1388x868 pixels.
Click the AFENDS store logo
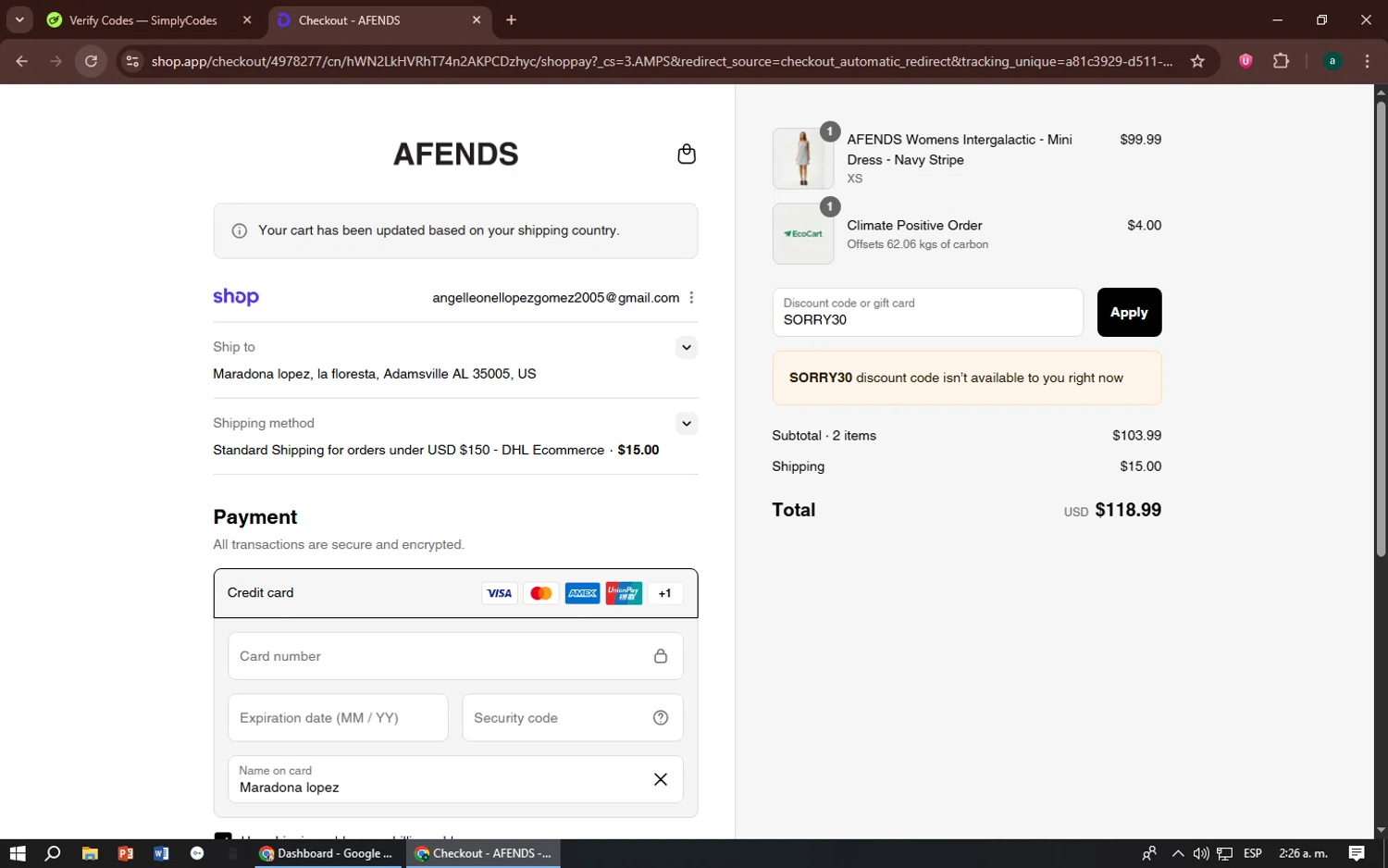(455, 154)
